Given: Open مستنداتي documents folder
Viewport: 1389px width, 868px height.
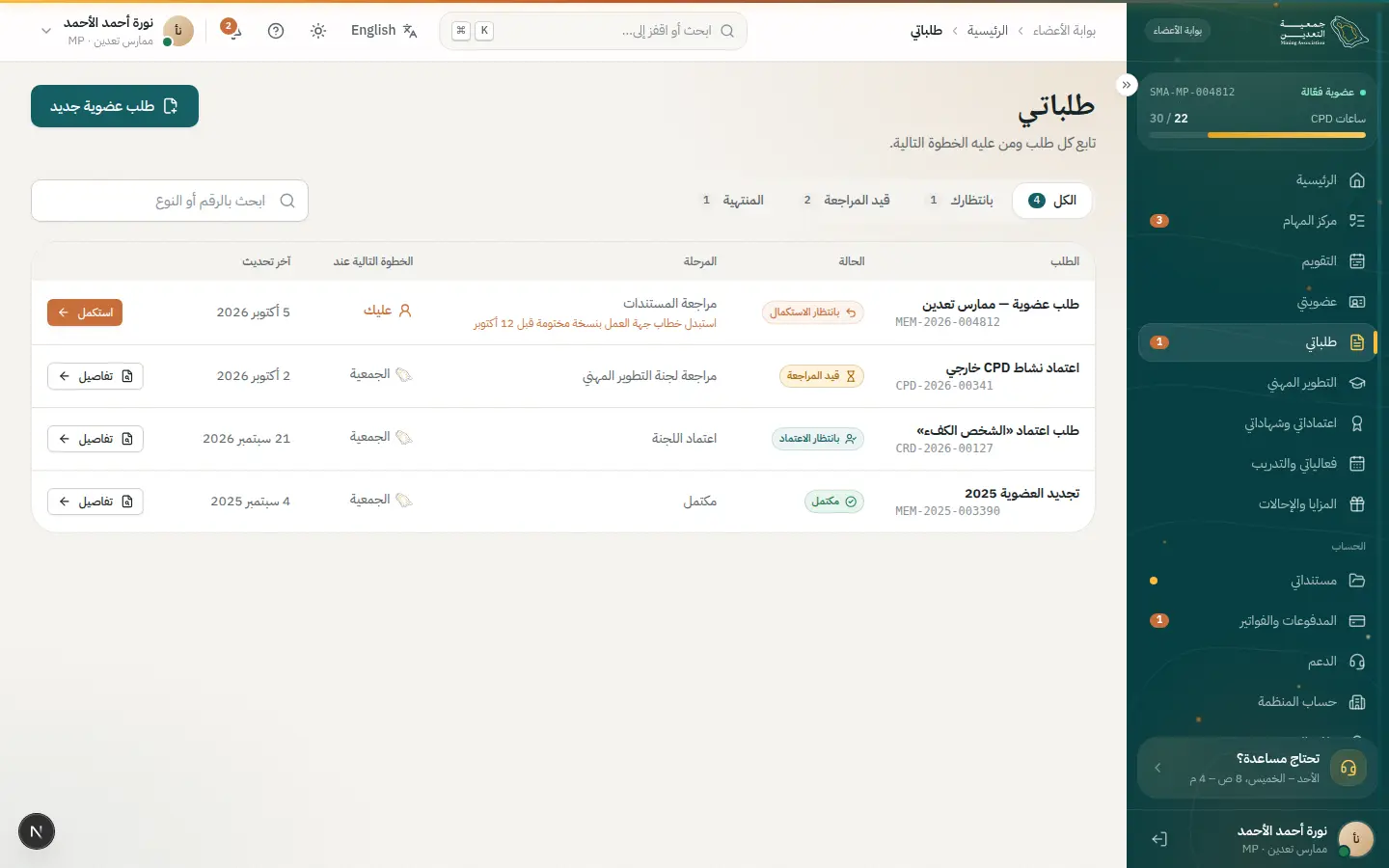Looking at the screenshot, I should [1258, 581].
